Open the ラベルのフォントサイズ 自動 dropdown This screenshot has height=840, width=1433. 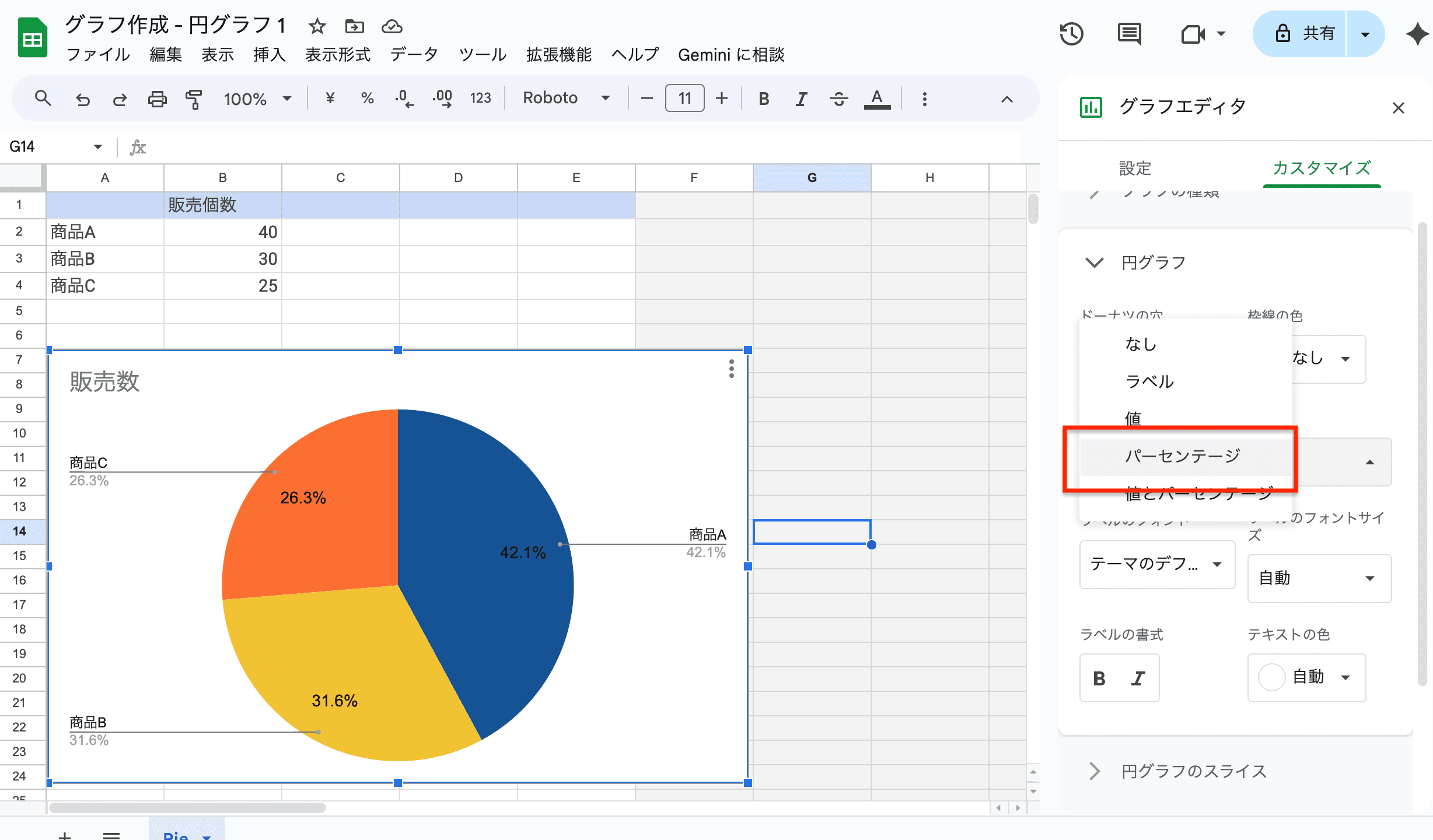pyautogui.click(x=1319, y=578)
